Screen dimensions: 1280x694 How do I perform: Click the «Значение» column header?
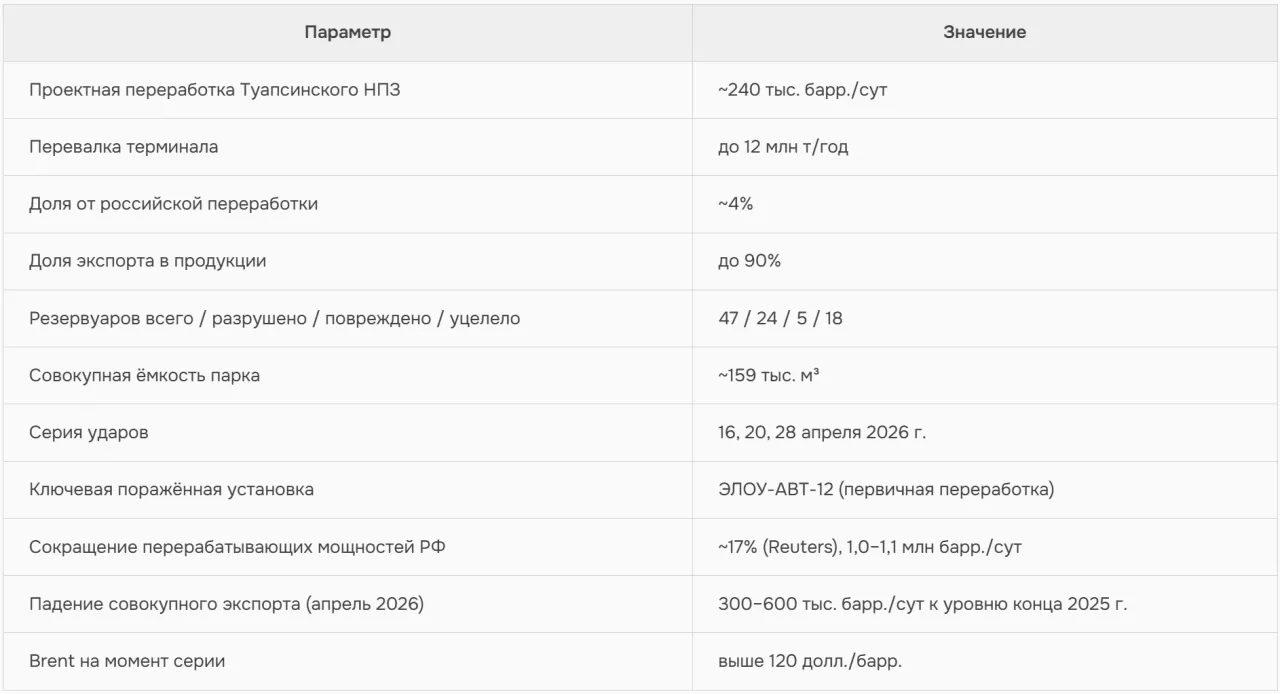tap(984, 33)
